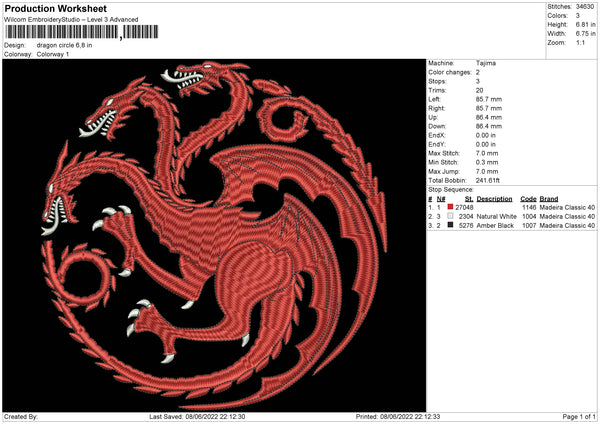
Task: Click the 'Stops:' label
Action: tap(437, 81)
